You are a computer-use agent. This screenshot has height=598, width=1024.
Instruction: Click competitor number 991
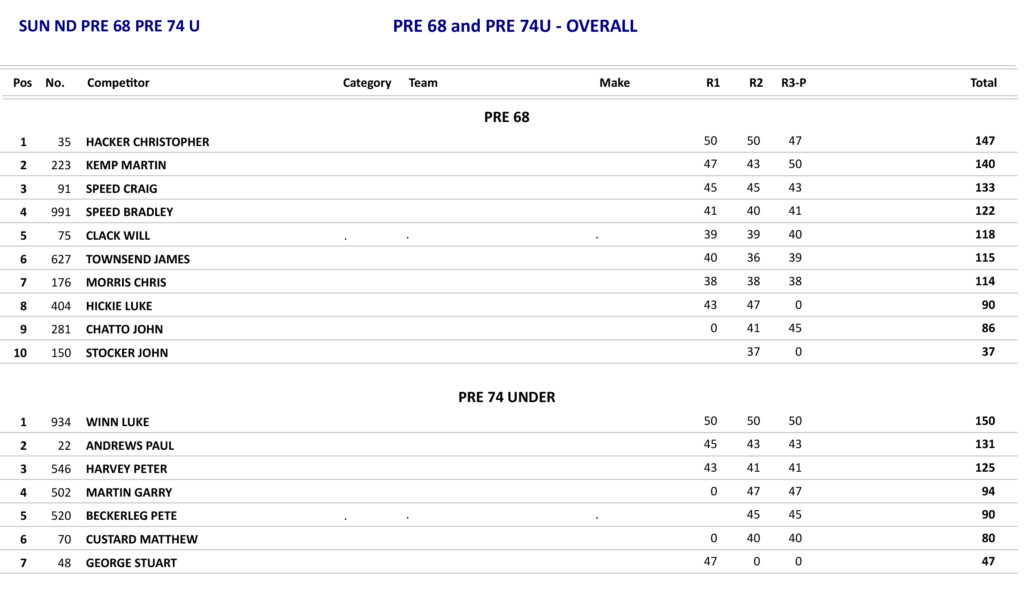(x=61, y=212)
